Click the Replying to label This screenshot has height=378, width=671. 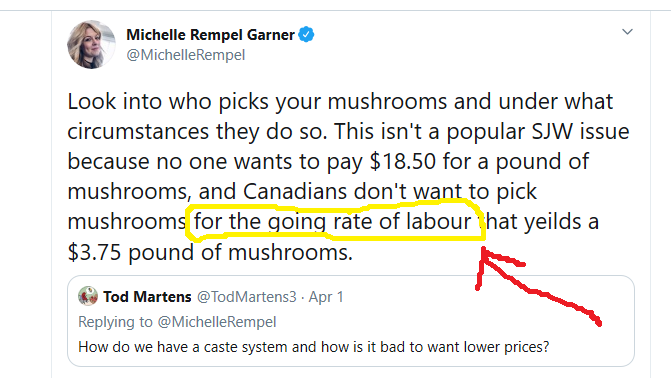[x=115, y=322]
